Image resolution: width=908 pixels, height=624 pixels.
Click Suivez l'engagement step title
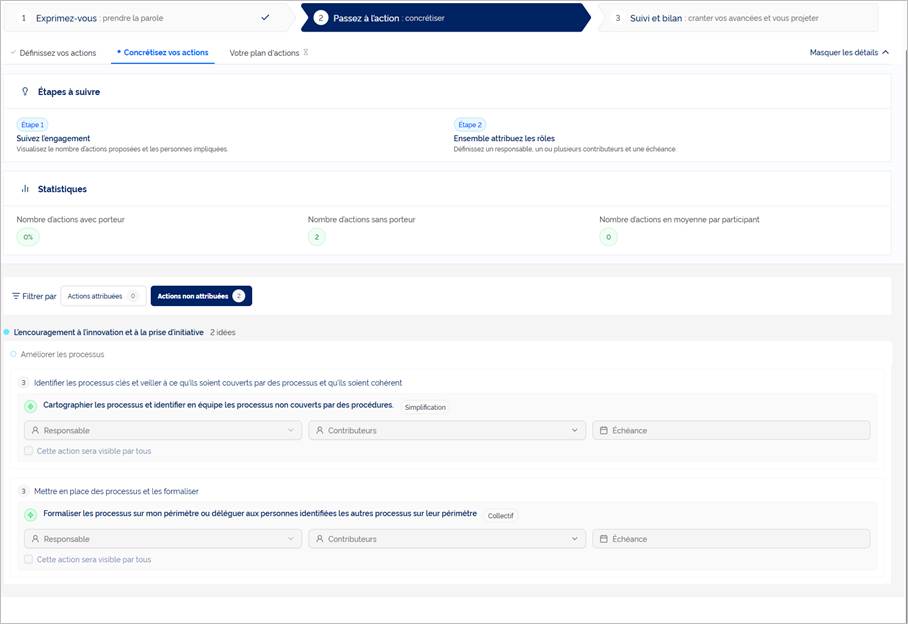pyautogui.click(x=53, y=138)
